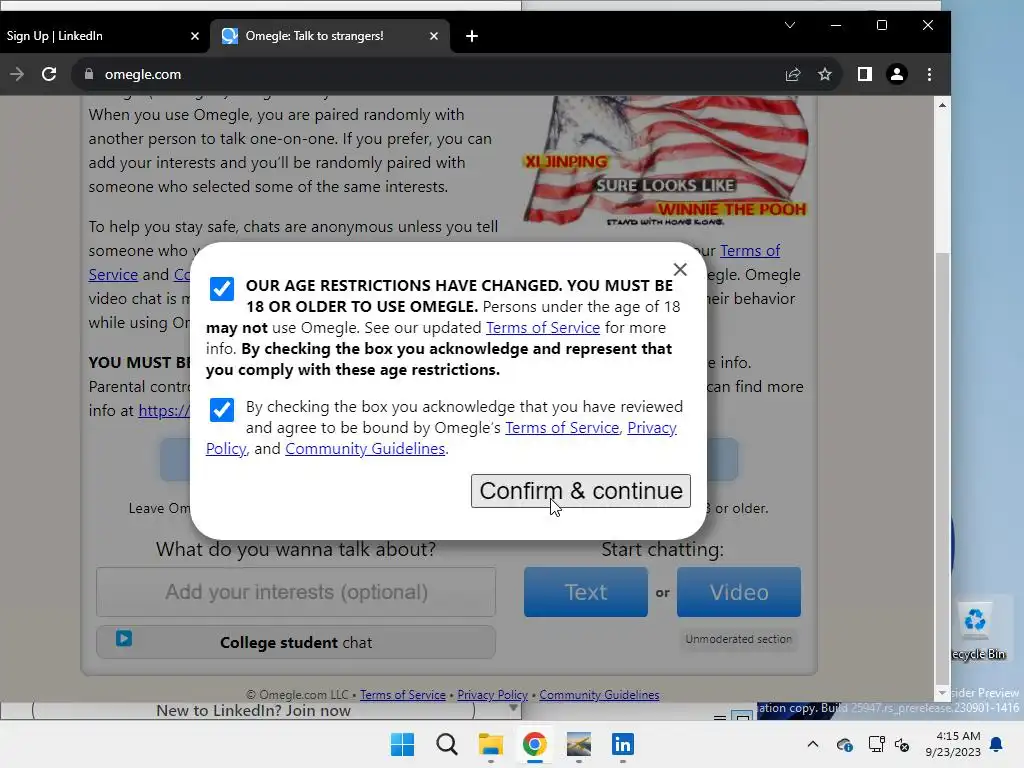1024x768 pixels.
Task: Open footer Community Guidelines link
Action: point(599,695)
